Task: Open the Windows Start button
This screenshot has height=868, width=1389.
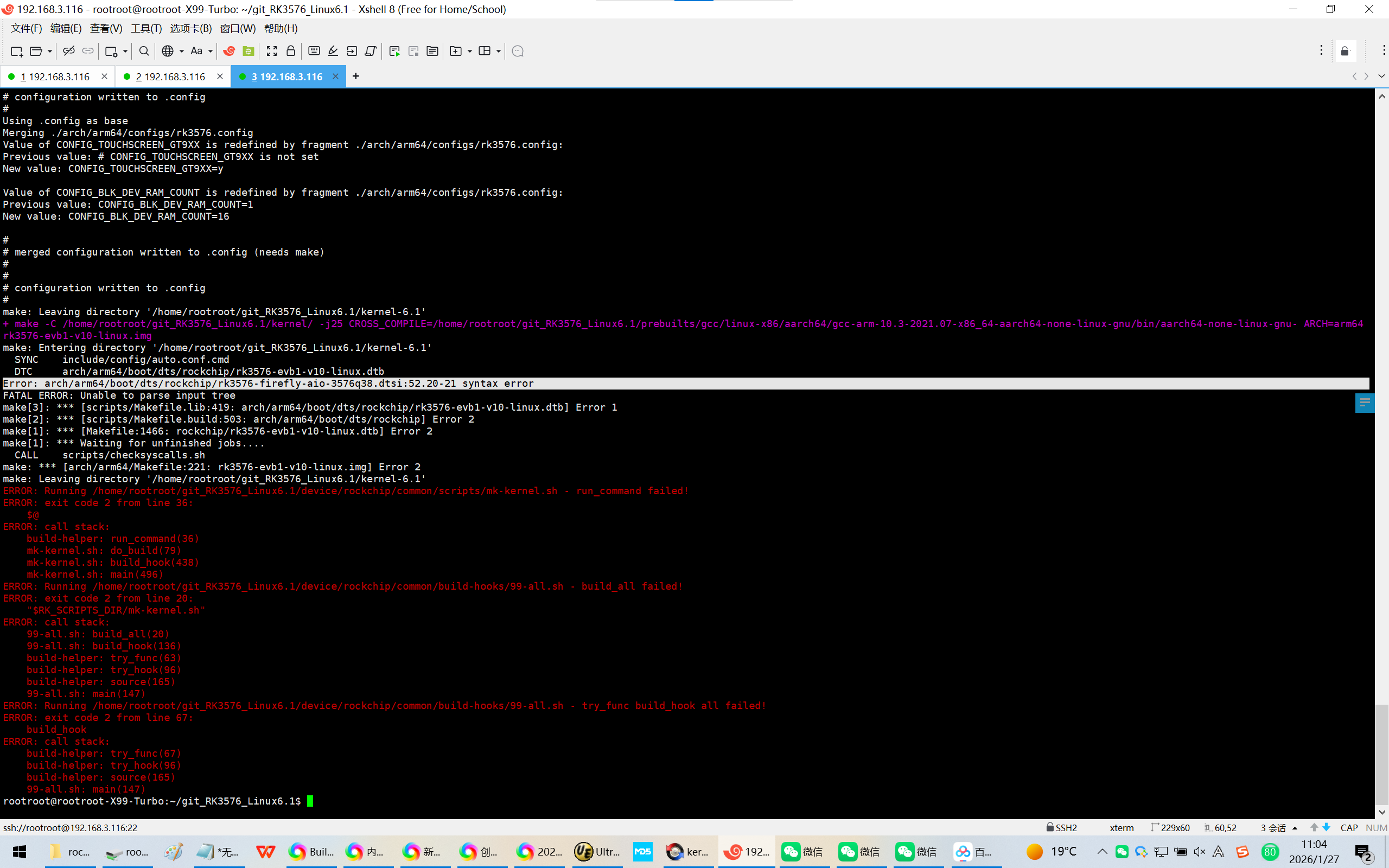Action: click(x=20, y=852)
